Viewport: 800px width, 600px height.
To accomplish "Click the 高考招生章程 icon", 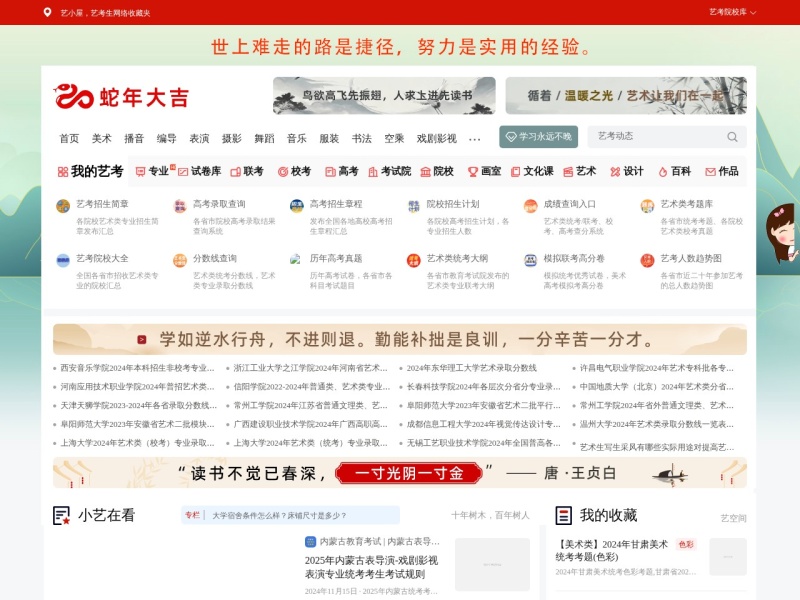I will coord(297,206).
